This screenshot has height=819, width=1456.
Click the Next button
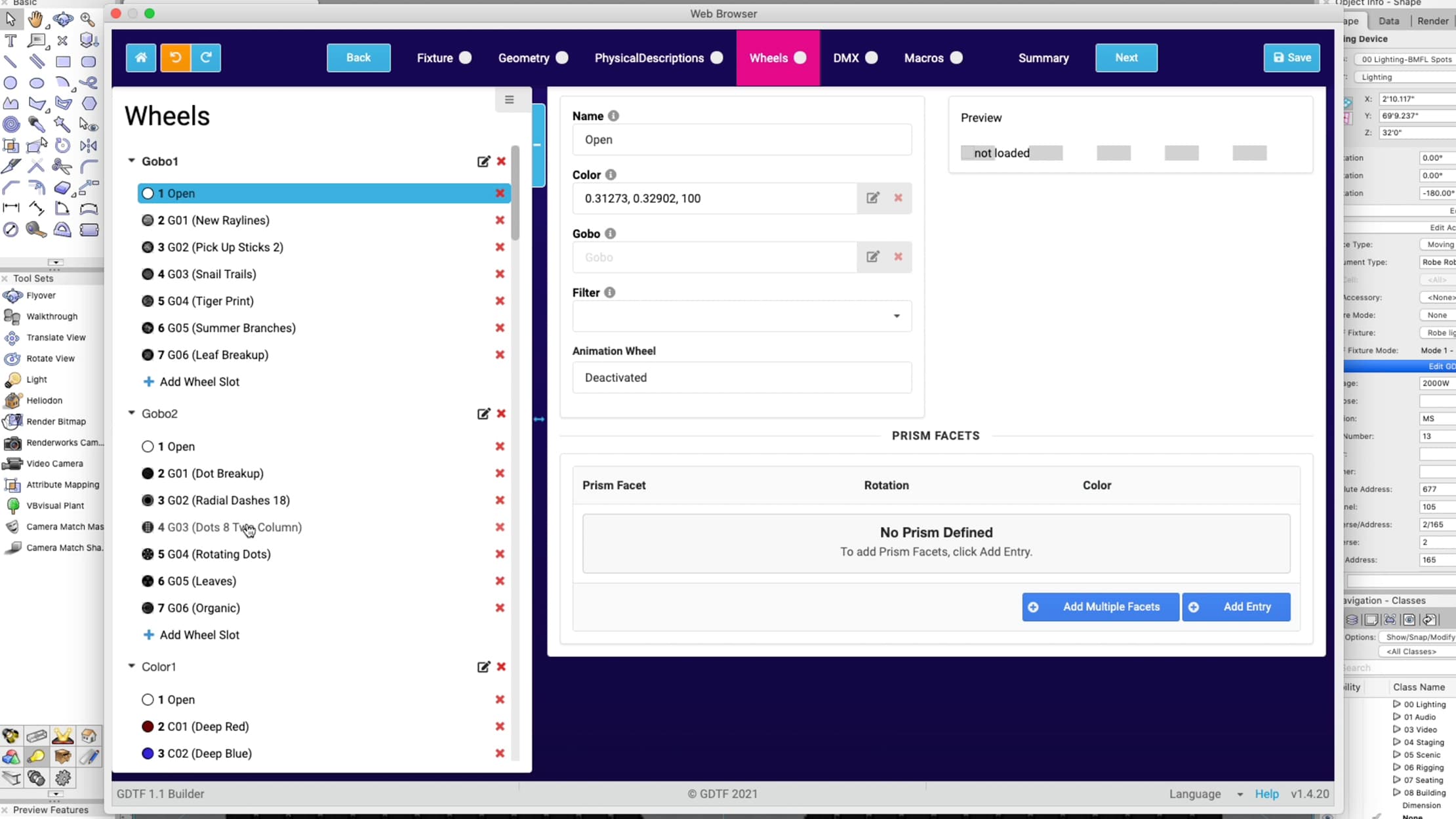coord(1126,58)
